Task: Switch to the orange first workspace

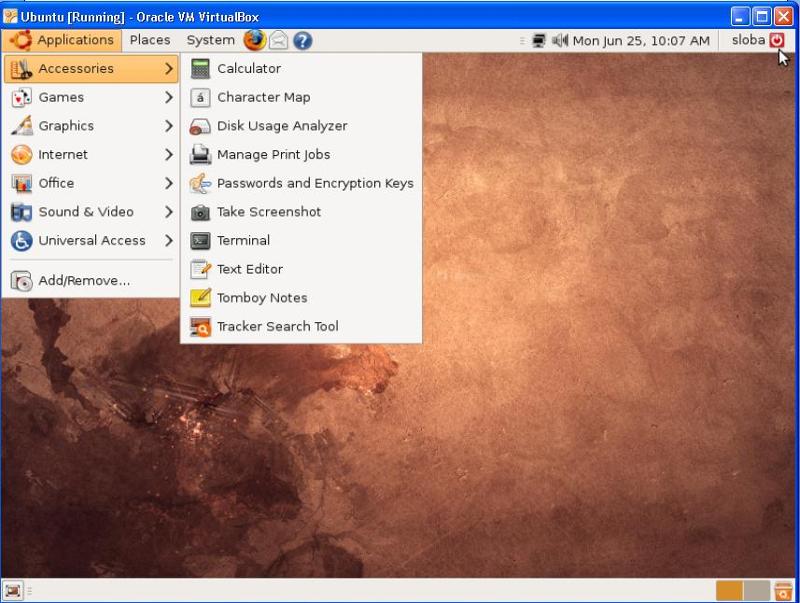Action: click(729, 591)
